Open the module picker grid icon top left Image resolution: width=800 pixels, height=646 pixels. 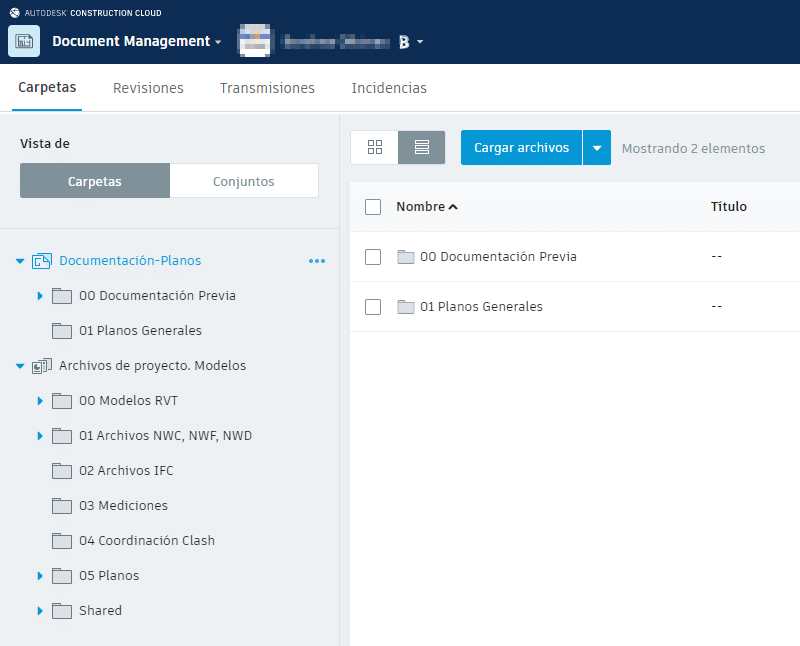[x=22, y=42]
